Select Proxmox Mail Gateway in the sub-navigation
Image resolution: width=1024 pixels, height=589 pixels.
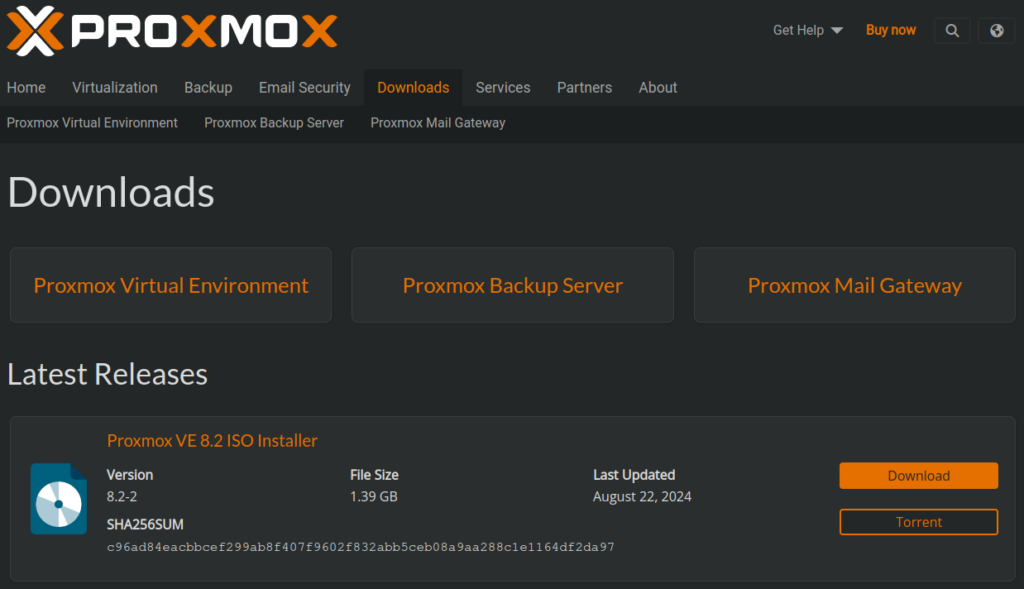tap(437, 122)
